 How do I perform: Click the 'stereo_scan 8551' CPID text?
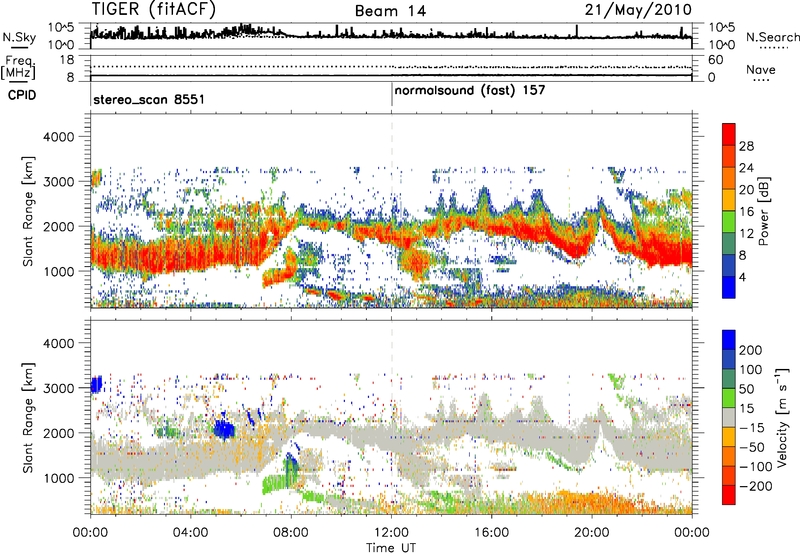tap(148, 99)
